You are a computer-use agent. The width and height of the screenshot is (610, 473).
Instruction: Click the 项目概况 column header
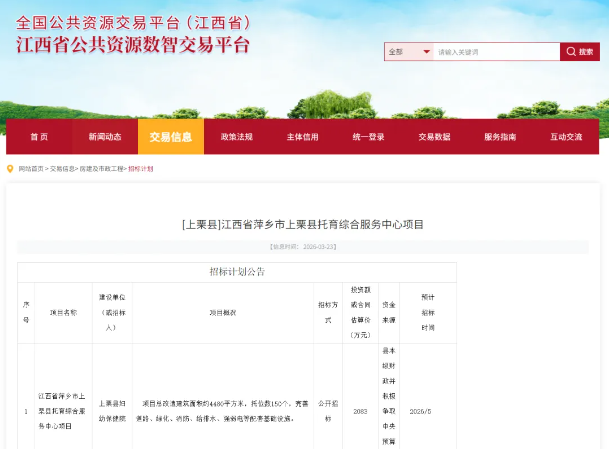[x=223, y=312]
